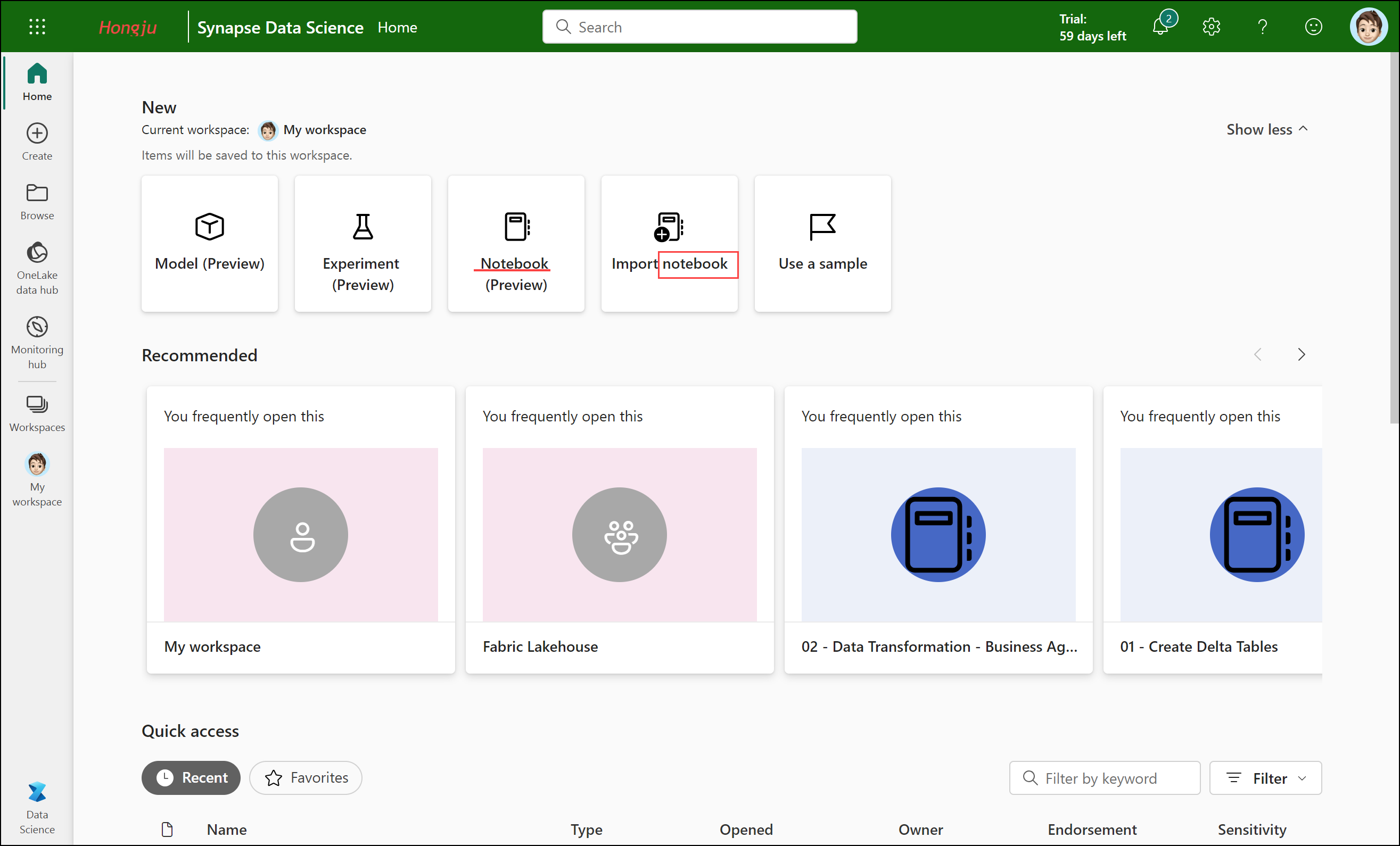Click the Name column file icon
The width and height of the screenshot is (1400, 846).
coord(167,830)
